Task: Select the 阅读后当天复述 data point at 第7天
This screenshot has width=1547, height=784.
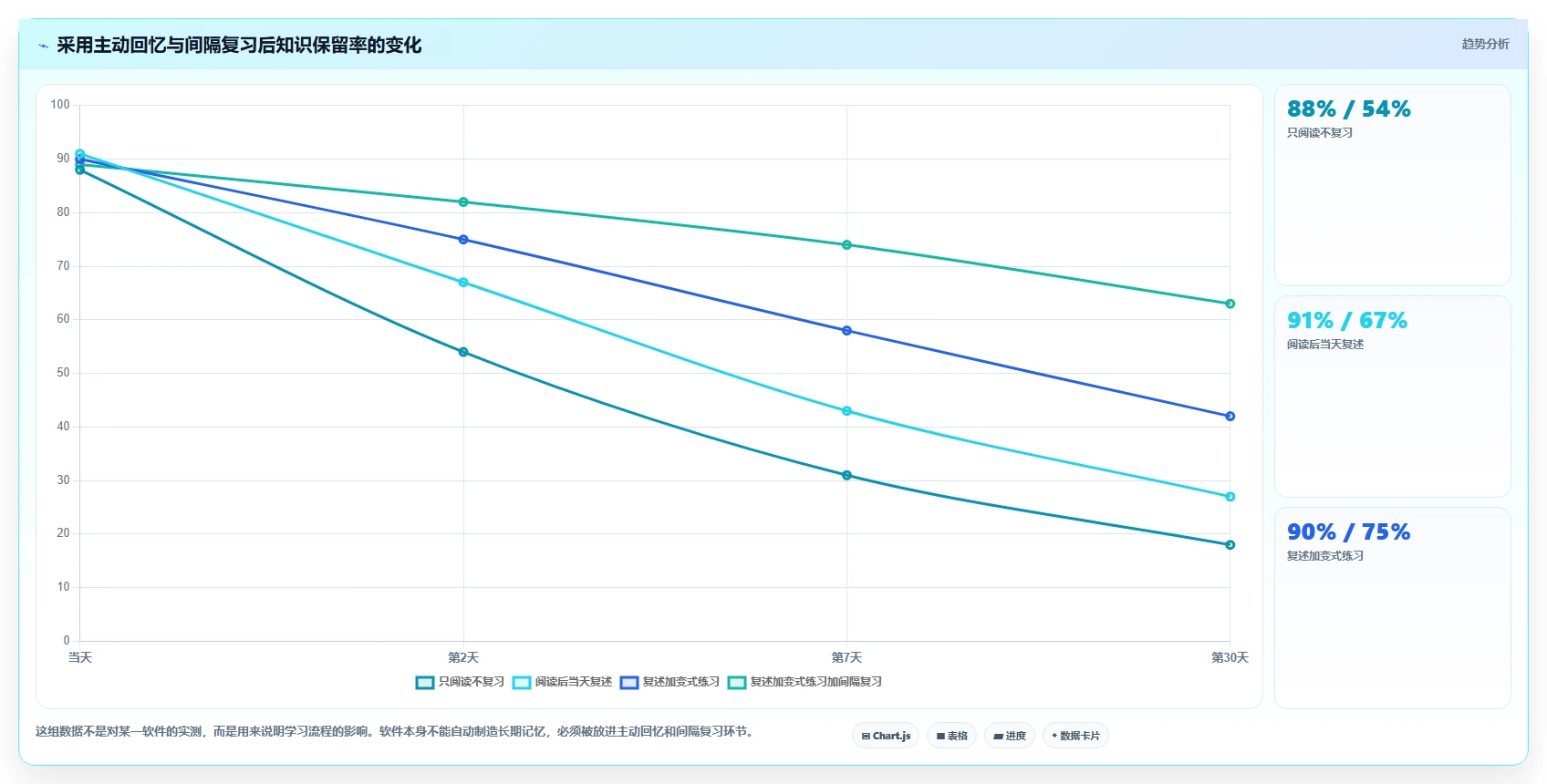Action: pos(846,411)
